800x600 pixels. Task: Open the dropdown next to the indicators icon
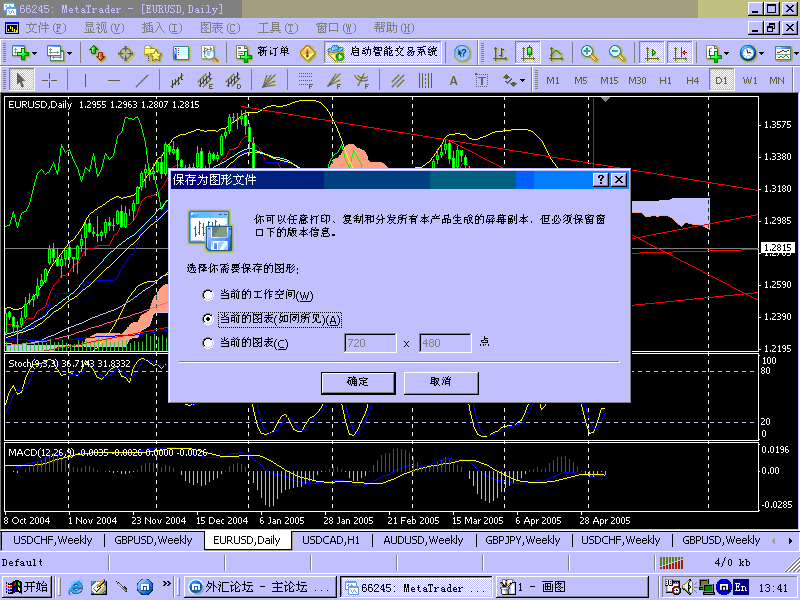[x=797, y=52]
